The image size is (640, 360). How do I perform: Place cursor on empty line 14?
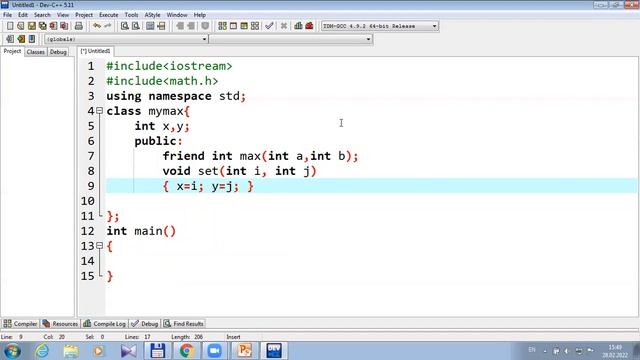(371, 261)
